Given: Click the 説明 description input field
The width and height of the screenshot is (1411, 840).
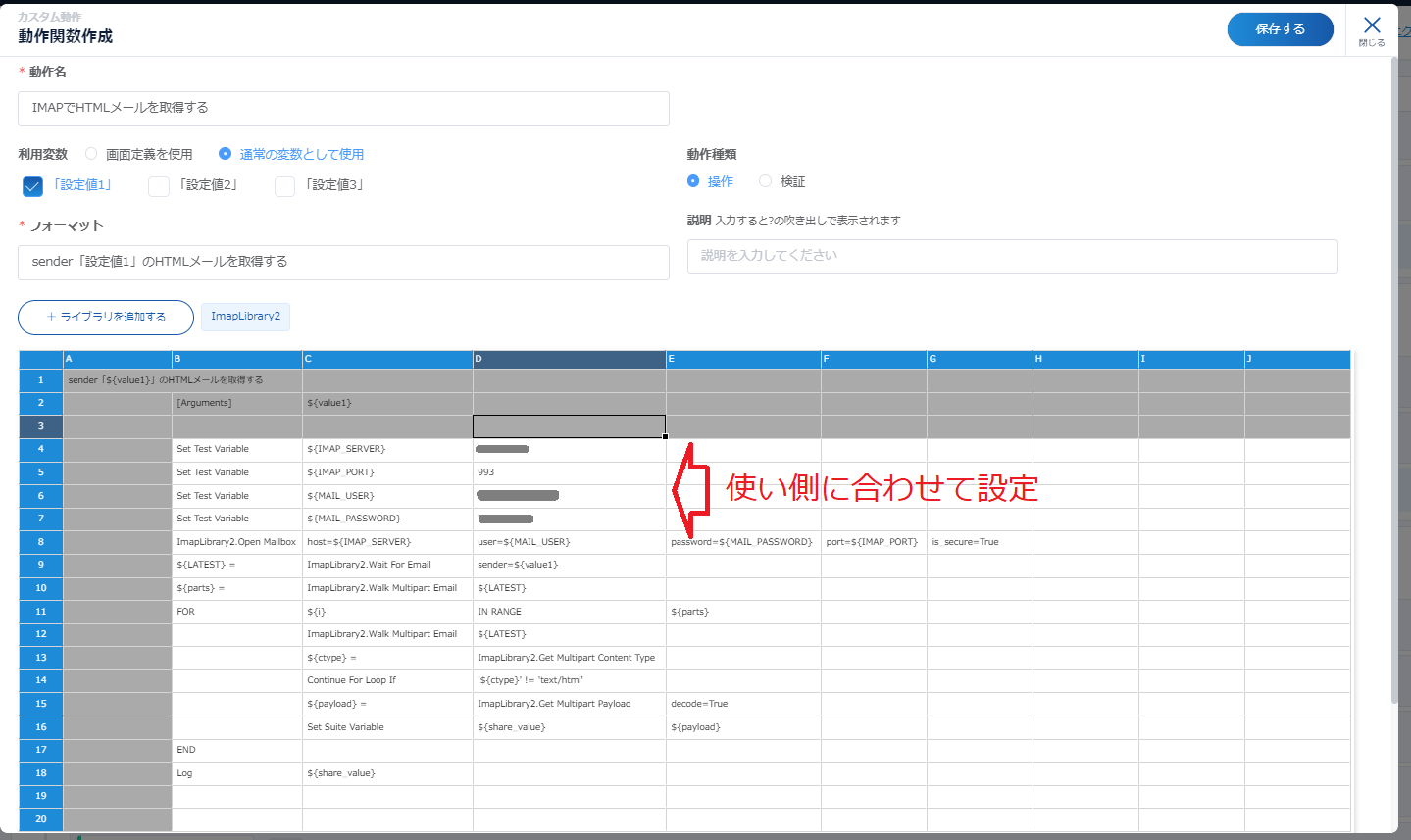Looking at the screenshot, I should 1012,256.
